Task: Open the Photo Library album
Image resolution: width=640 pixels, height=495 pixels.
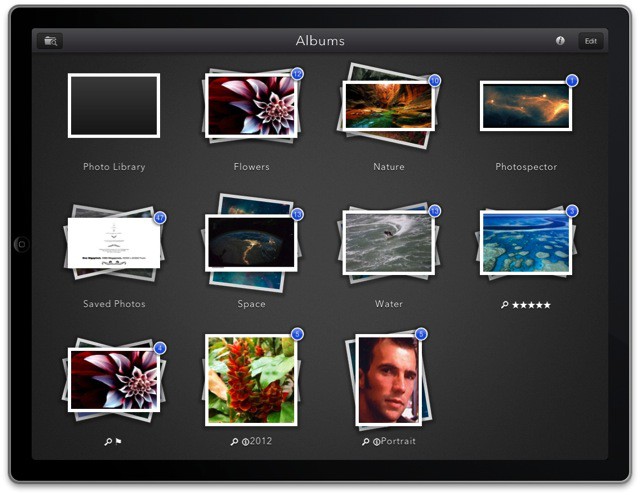Action: pos(114,105)
